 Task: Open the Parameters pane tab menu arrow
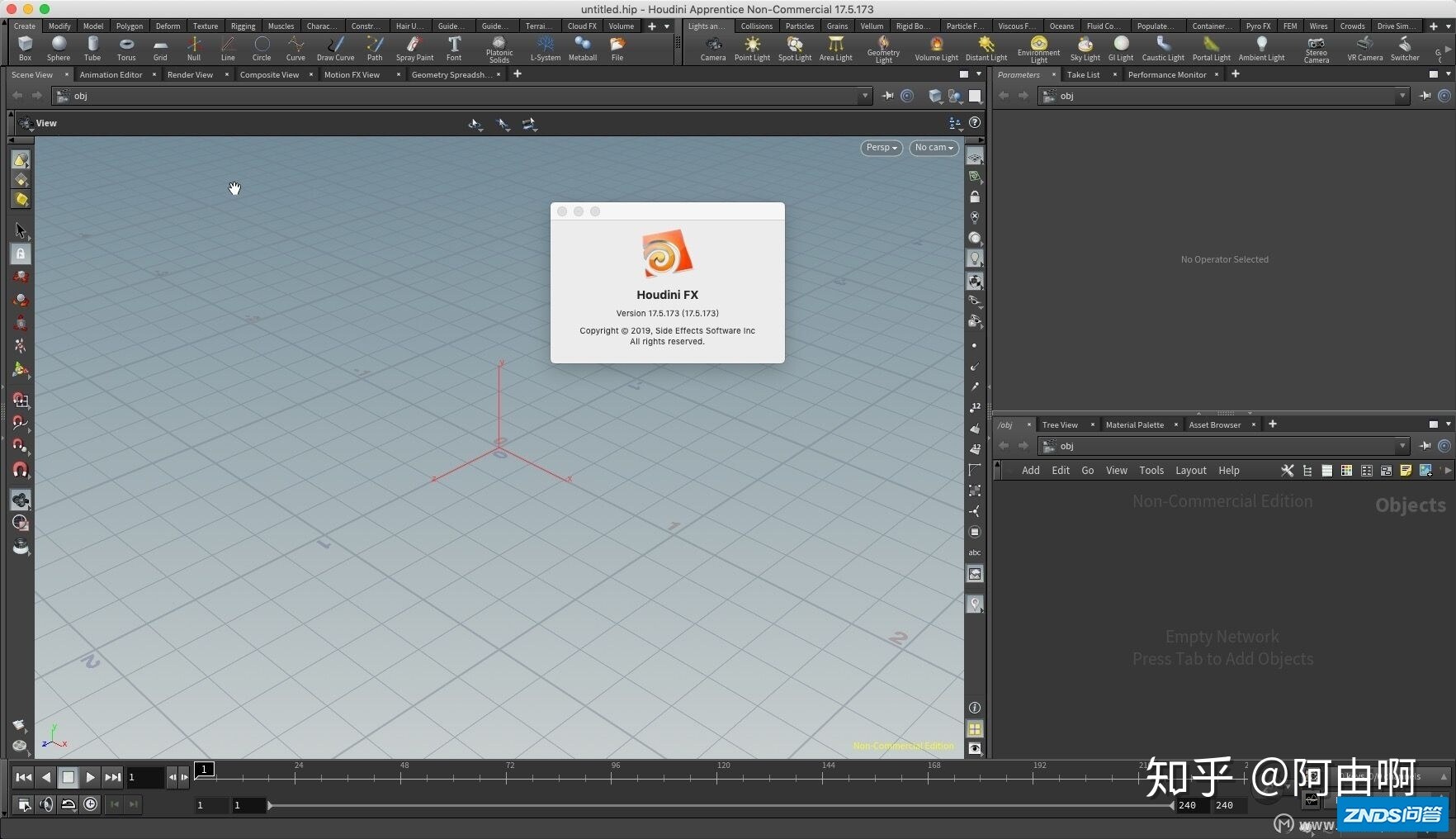(x=1449, y=74)
